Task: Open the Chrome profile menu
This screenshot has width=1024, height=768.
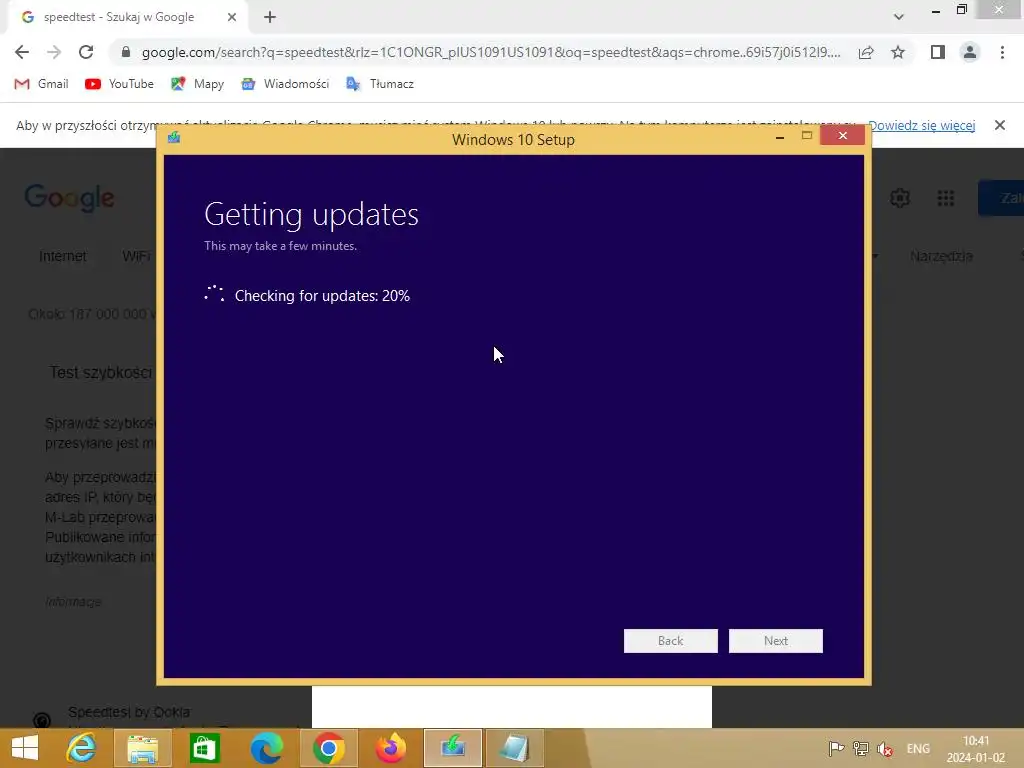Action: tap(970, 52)
